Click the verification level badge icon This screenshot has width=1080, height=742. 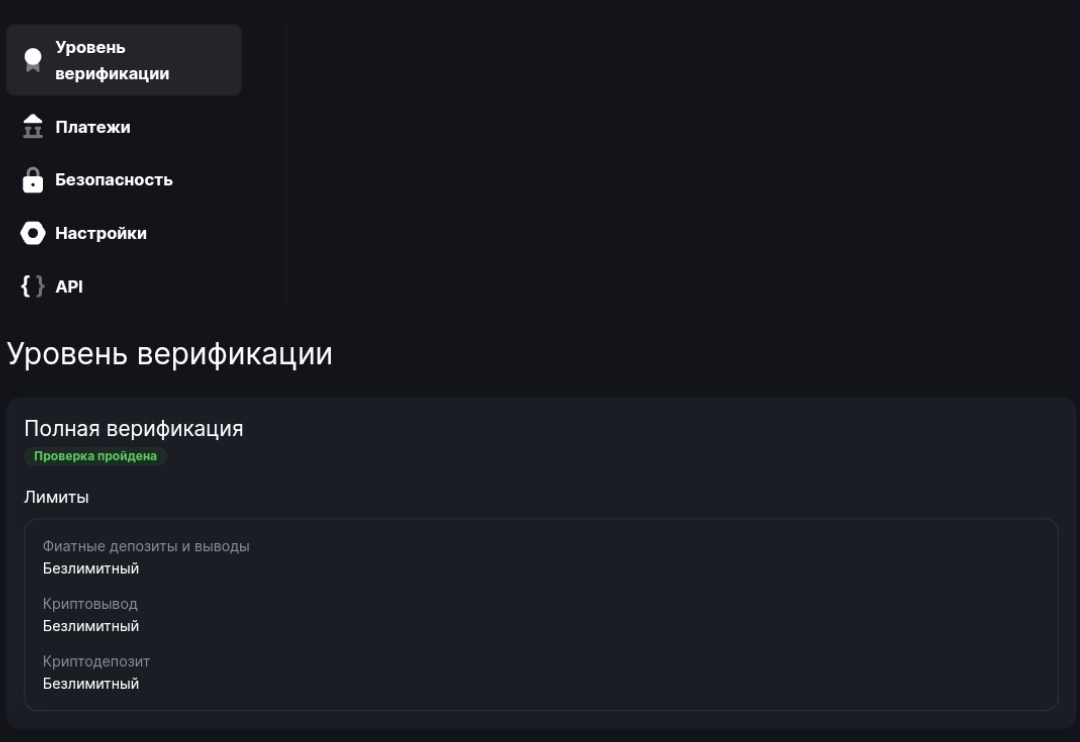point(33,60)
